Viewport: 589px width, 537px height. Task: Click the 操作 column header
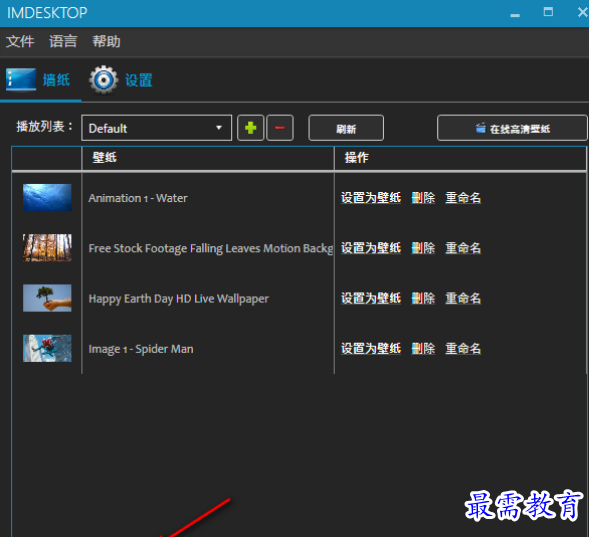(460, 158)
